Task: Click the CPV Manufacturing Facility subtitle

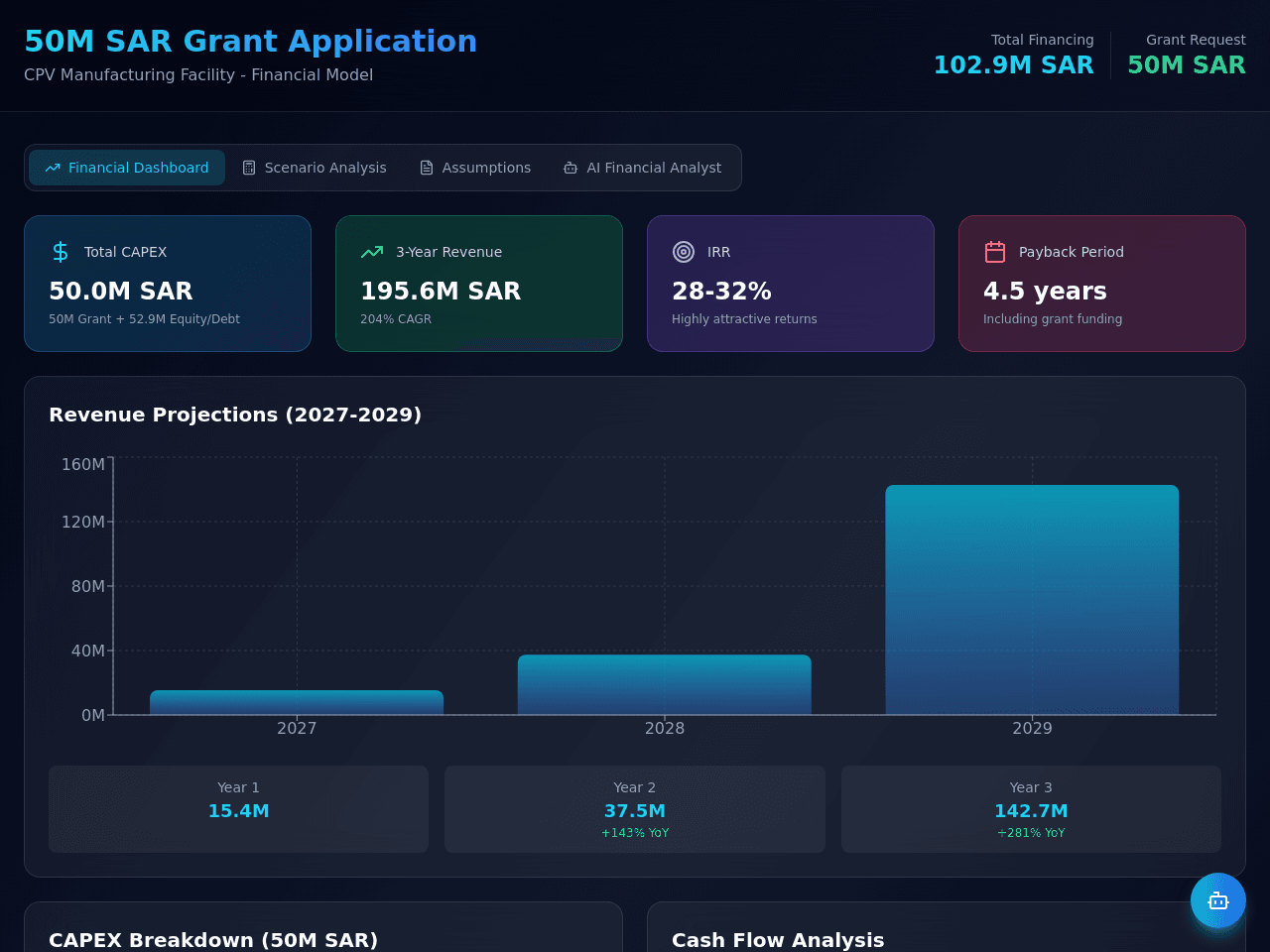Action: tap(198, 75)
